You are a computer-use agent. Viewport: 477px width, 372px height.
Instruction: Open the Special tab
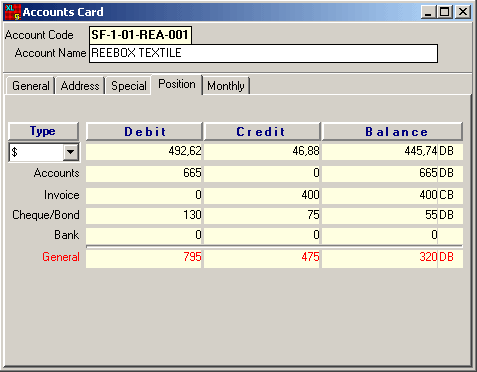click(x=129, y=86)
